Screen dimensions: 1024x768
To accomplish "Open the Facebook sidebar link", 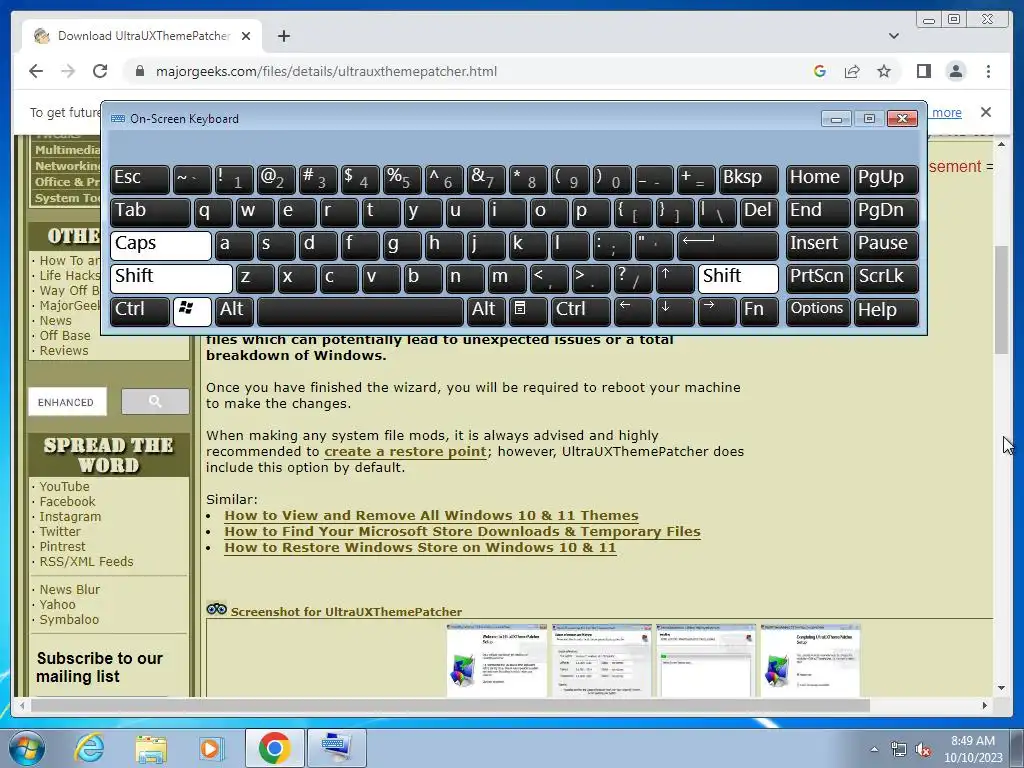I will coord(67,502).
